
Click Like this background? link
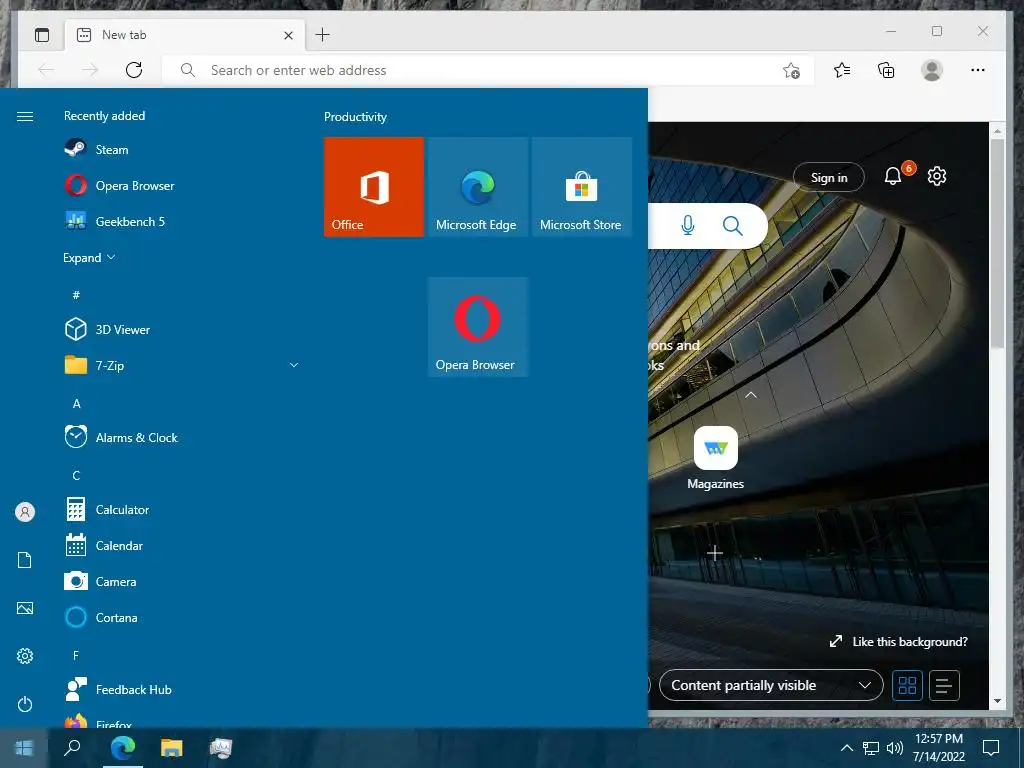(899, 642)
